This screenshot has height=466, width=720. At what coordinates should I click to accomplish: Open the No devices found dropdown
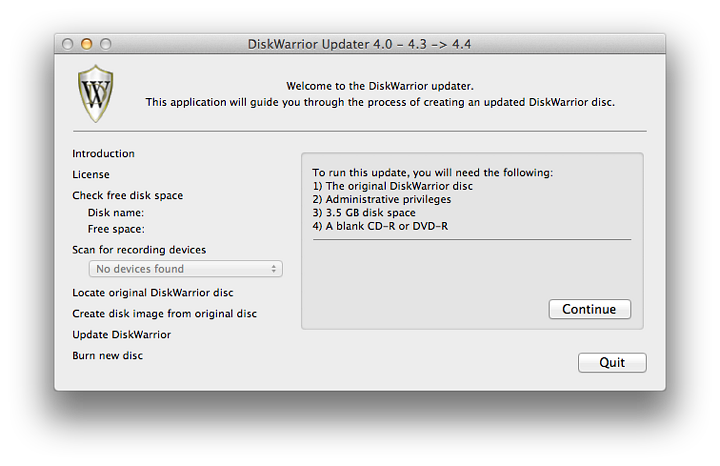click(x=186, y=269)
